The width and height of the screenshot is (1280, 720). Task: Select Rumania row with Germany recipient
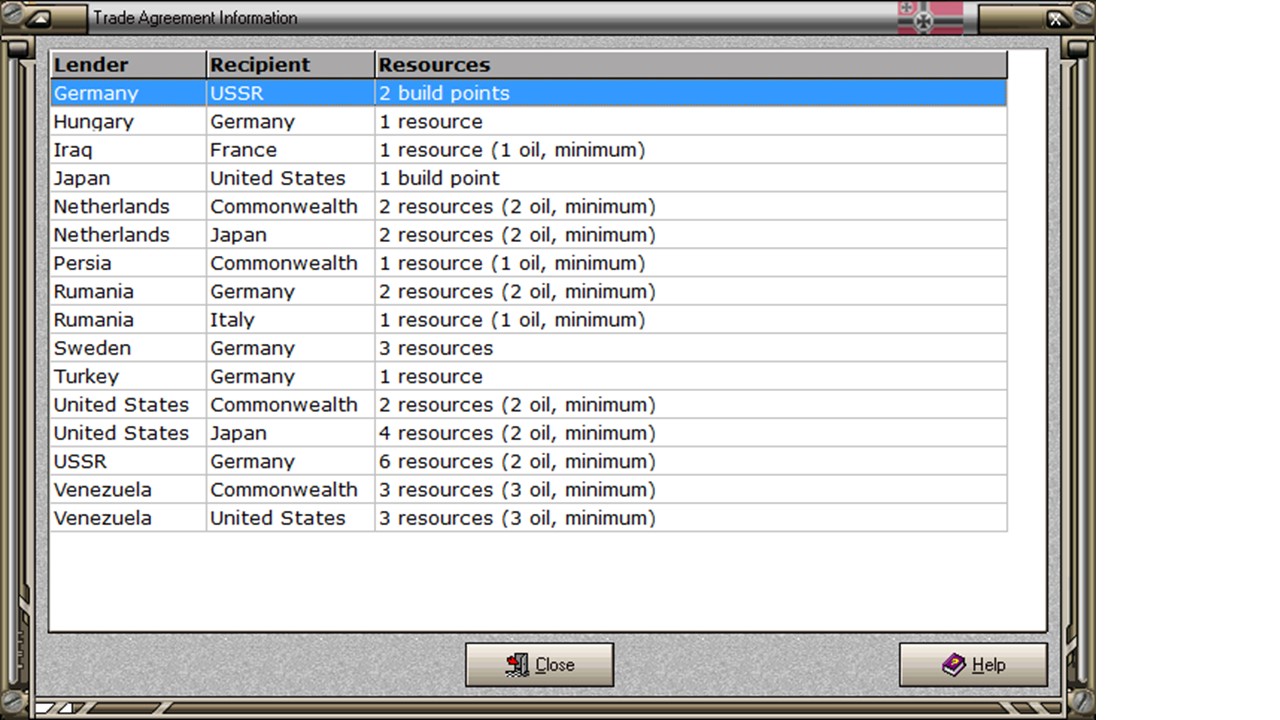(528, 291)
